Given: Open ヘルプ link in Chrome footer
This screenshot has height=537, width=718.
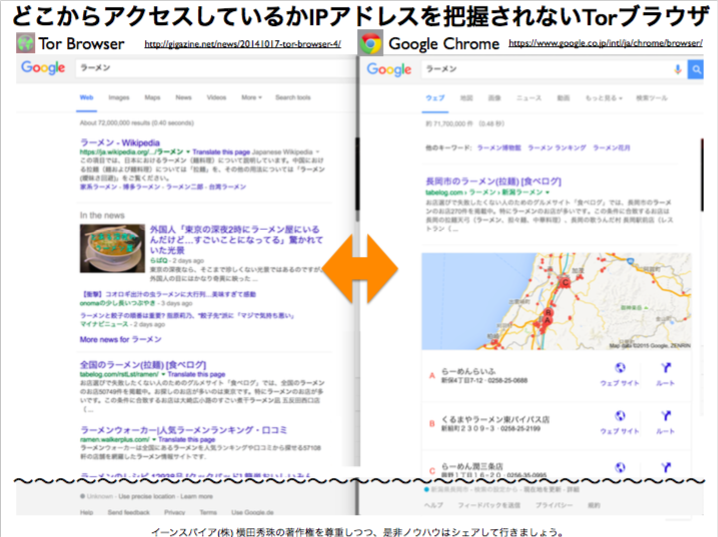Looking at the screenshot, I should click(433, 505).
